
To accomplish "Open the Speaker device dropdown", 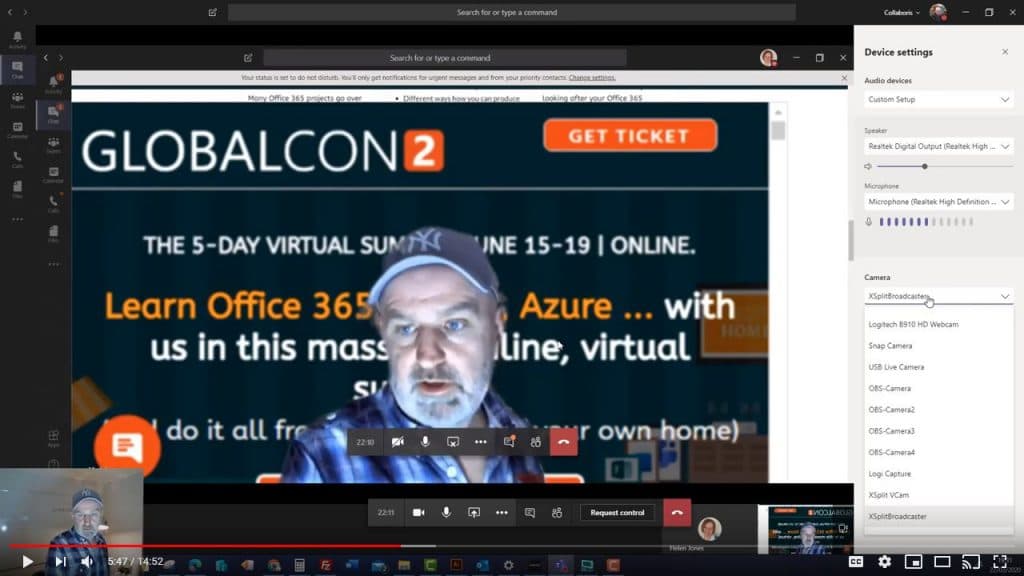I will pos(938,146).
